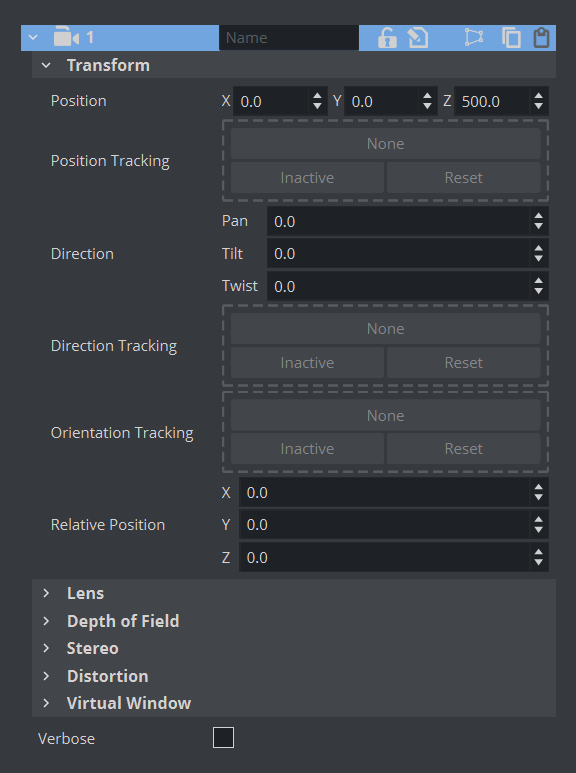Click None button under Position Tracking
Viewport: 576px width, 773px height.
pyautogui.click(x=386, y=143)
